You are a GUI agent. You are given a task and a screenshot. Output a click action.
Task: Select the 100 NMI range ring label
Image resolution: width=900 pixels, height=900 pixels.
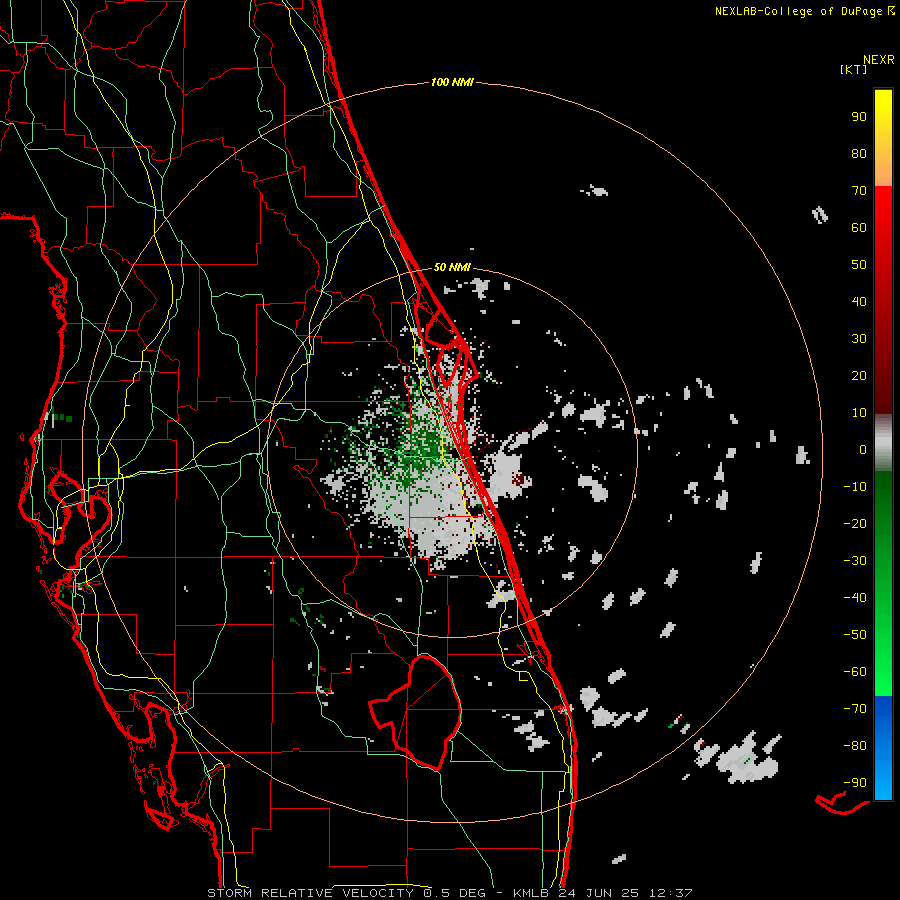452,83
